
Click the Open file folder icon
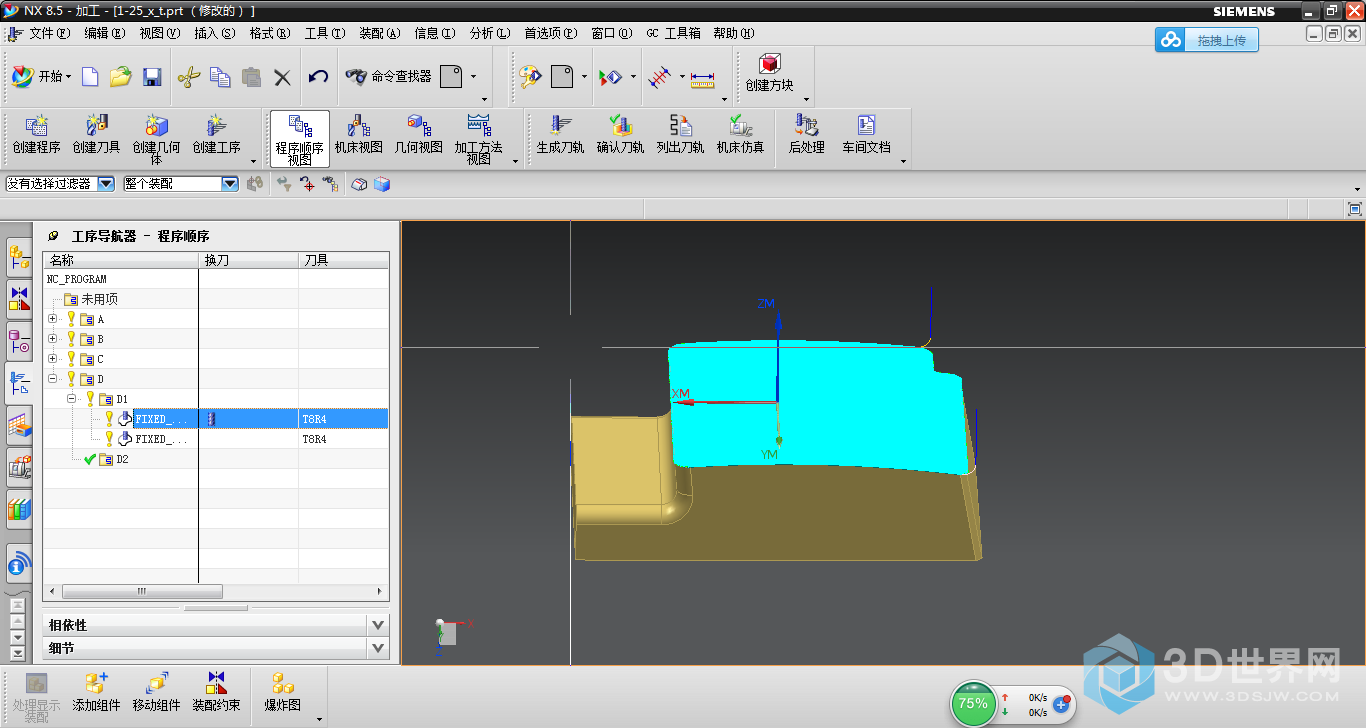pos(121,77)
